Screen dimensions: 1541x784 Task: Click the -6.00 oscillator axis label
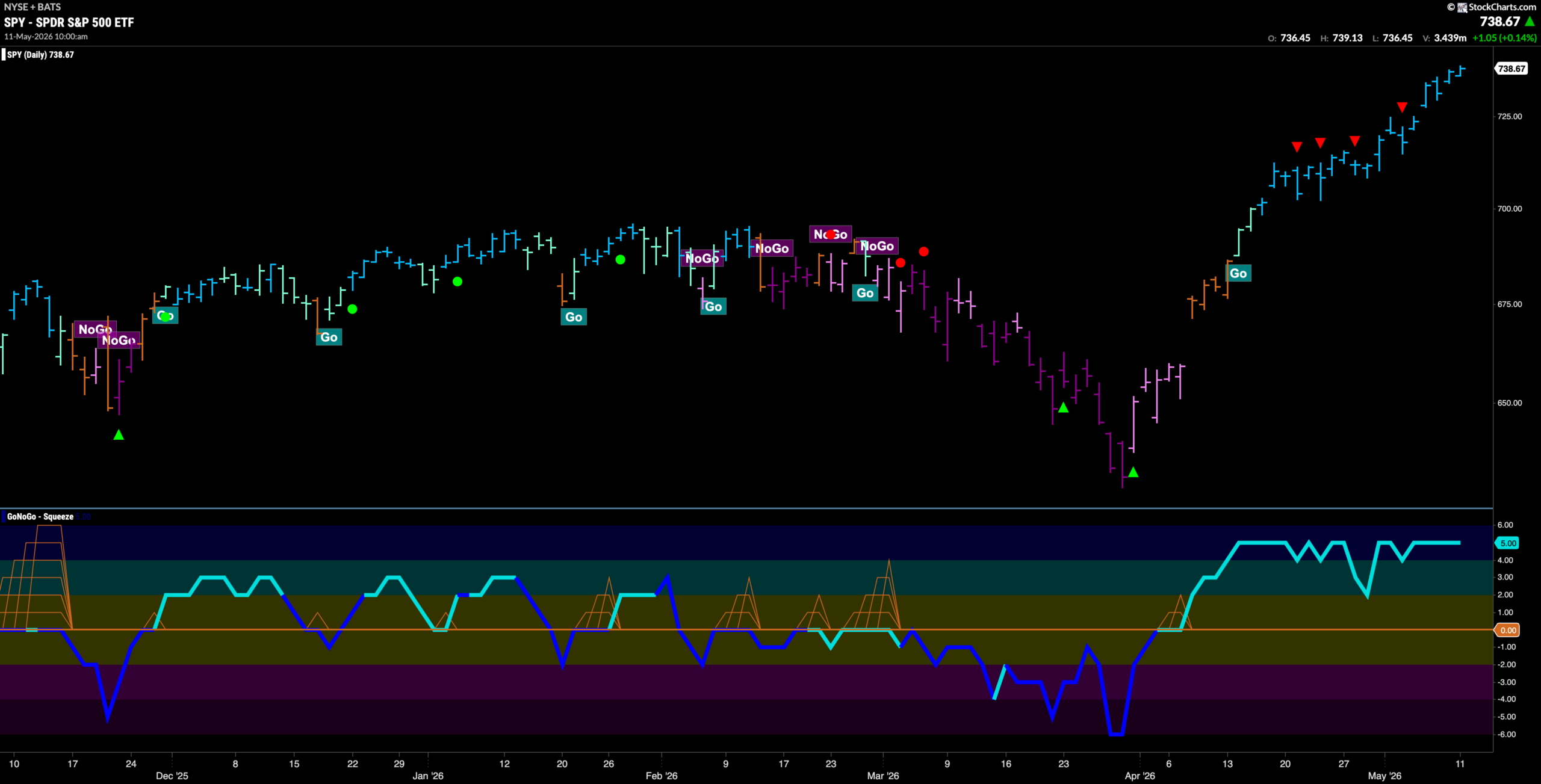pyautogui.click(x=1507, y=734)
